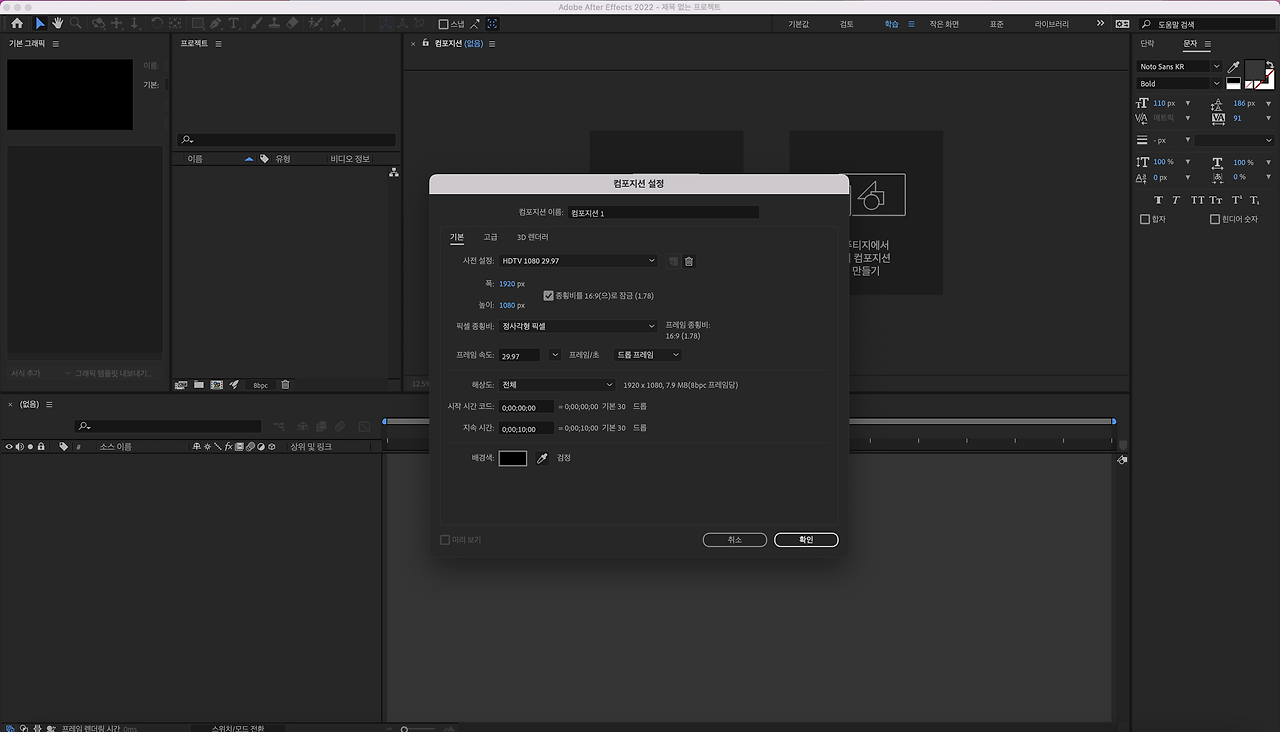The height and width of the screenshot is (732, 1280).
Task: Select the Selection arrow tool
Action: pos(40,23)
